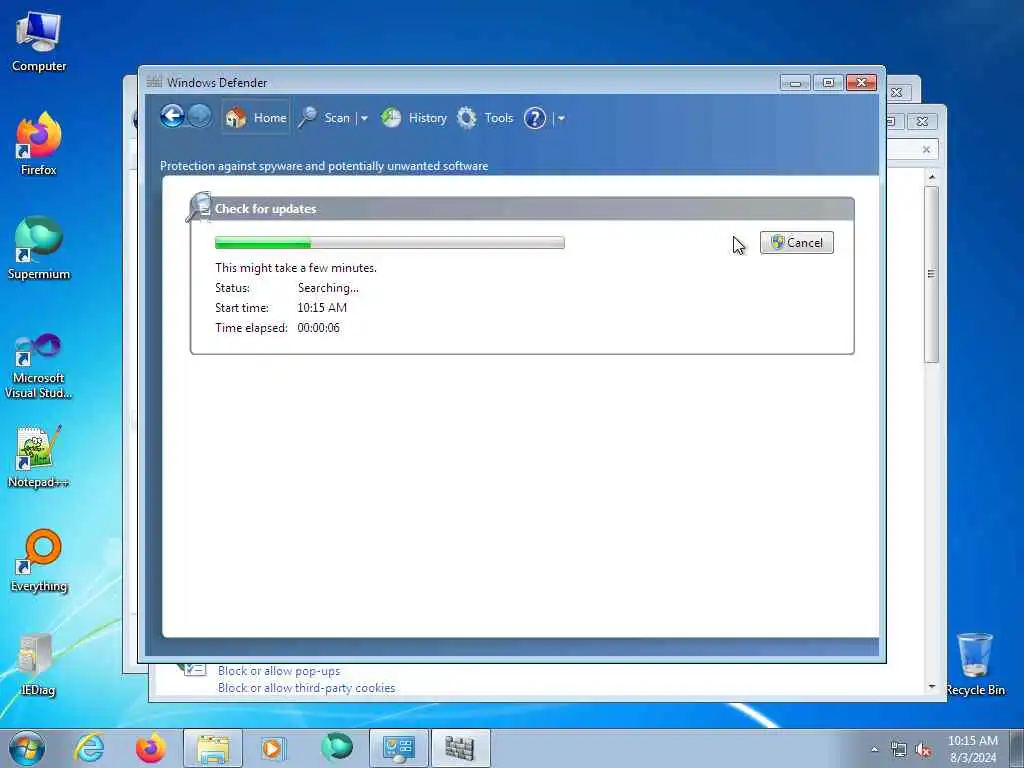
Task: Clear the search box in background window
Action: click(x=926, y=150)
